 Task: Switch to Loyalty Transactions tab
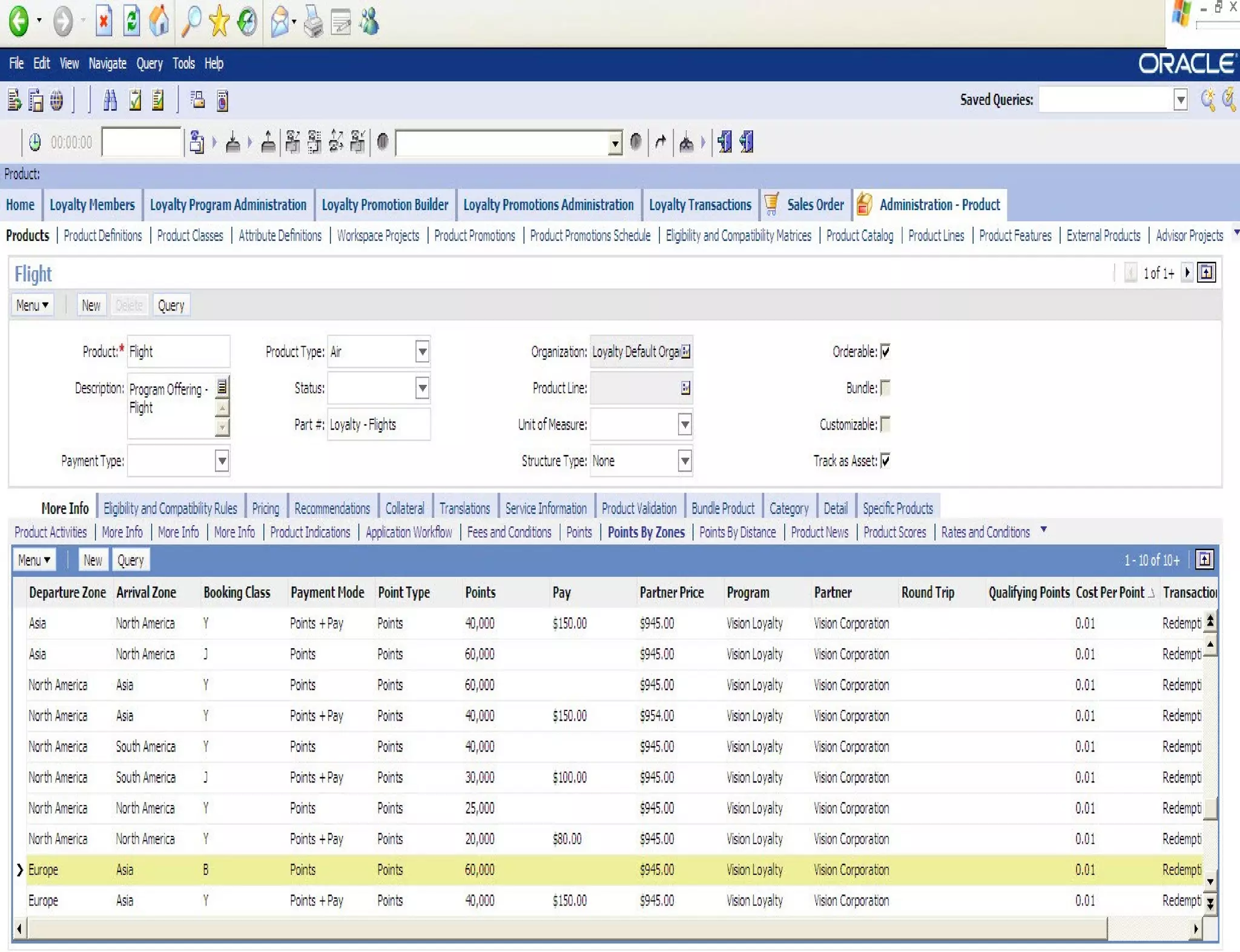coord(700,205)
